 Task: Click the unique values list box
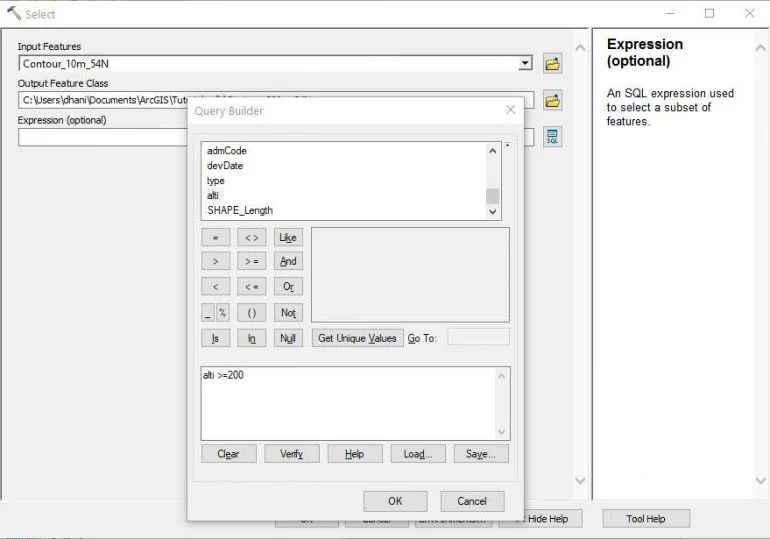pos(411,275)
